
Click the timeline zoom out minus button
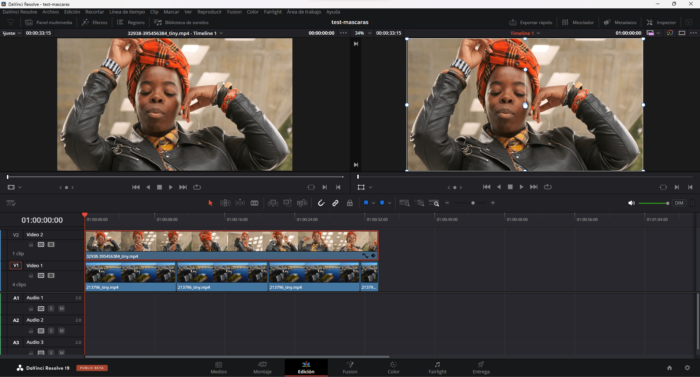point(447,203)
